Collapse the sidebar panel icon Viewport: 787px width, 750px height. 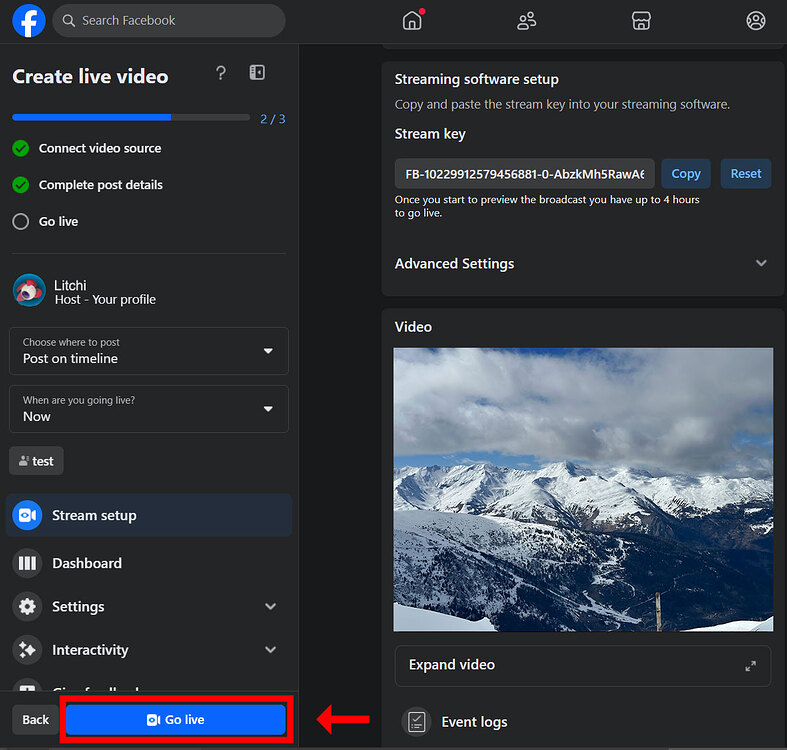[257, 73]
